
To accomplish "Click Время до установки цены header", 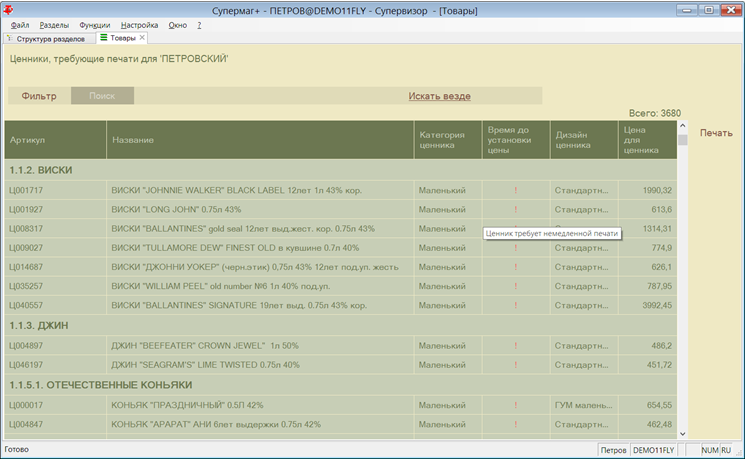I will pos(516,140).
